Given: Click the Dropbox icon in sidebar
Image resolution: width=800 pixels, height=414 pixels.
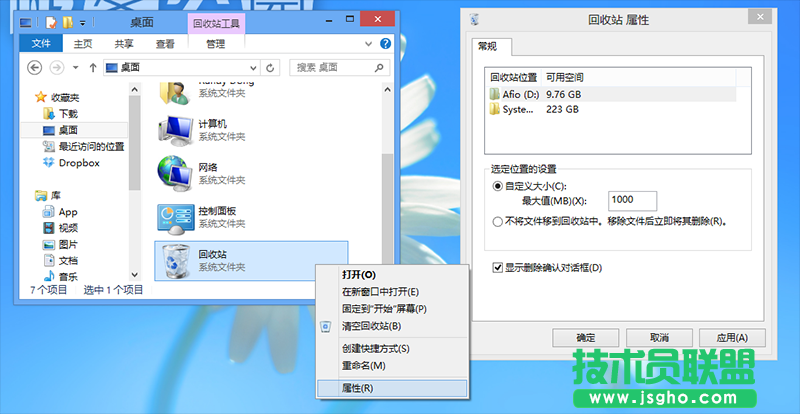Looking at the screenshot, I should (x=48, y=163).
